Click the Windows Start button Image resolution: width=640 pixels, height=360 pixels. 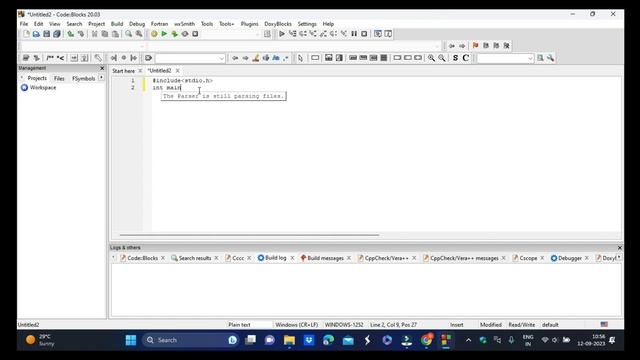point(131,340)
